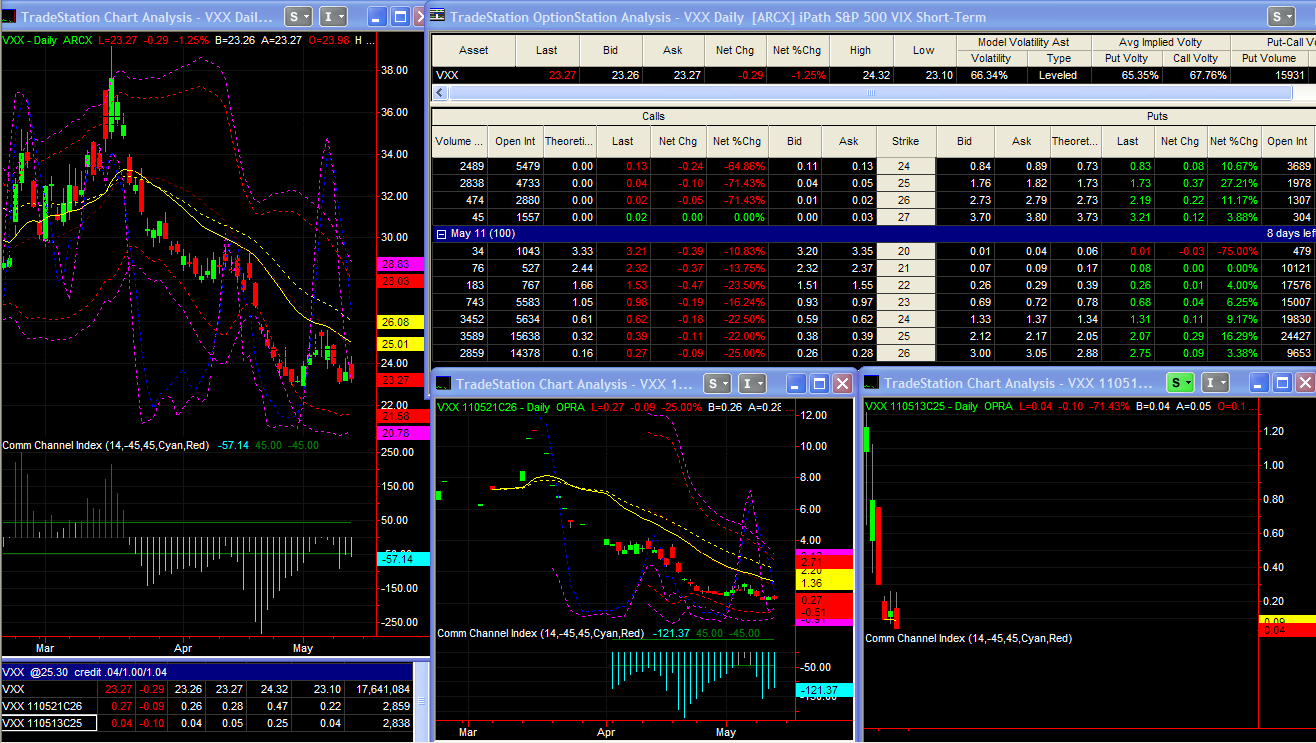Open the green S dropdown in 110513C25 chart window

click(1181, 383)
